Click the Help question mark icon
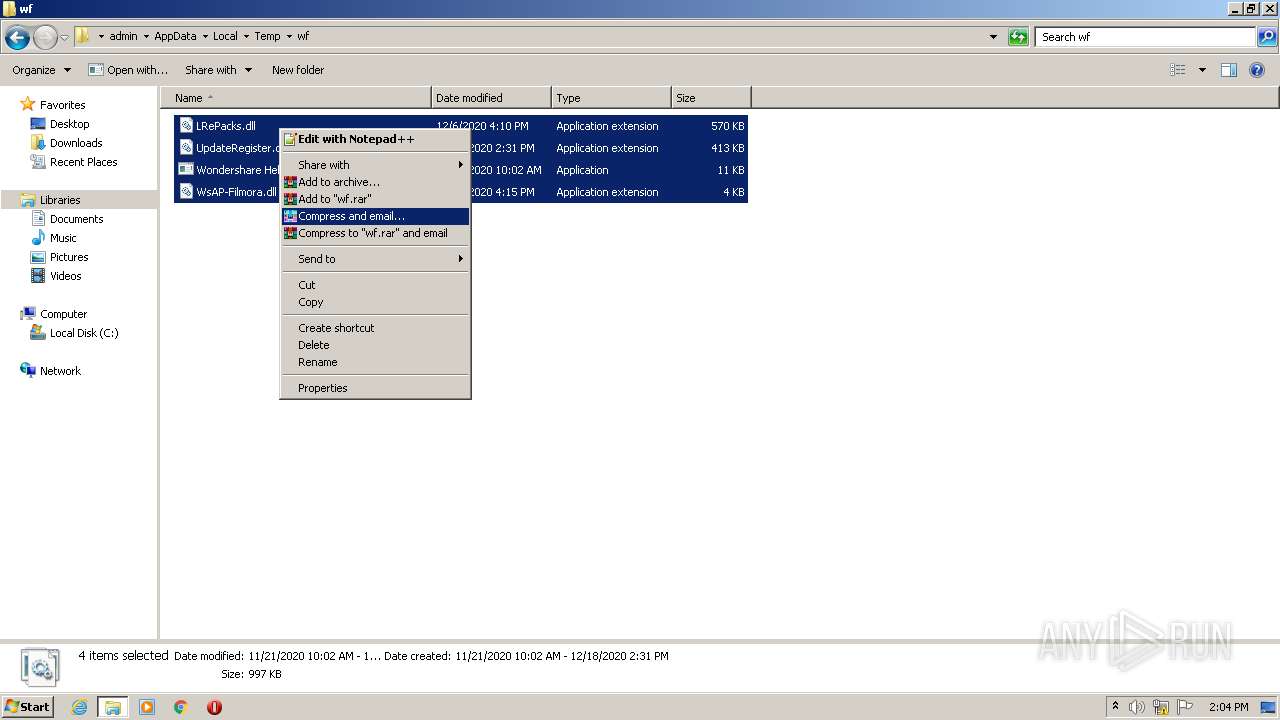This screenshot has width=1280, height=720. click(1258, 70)
